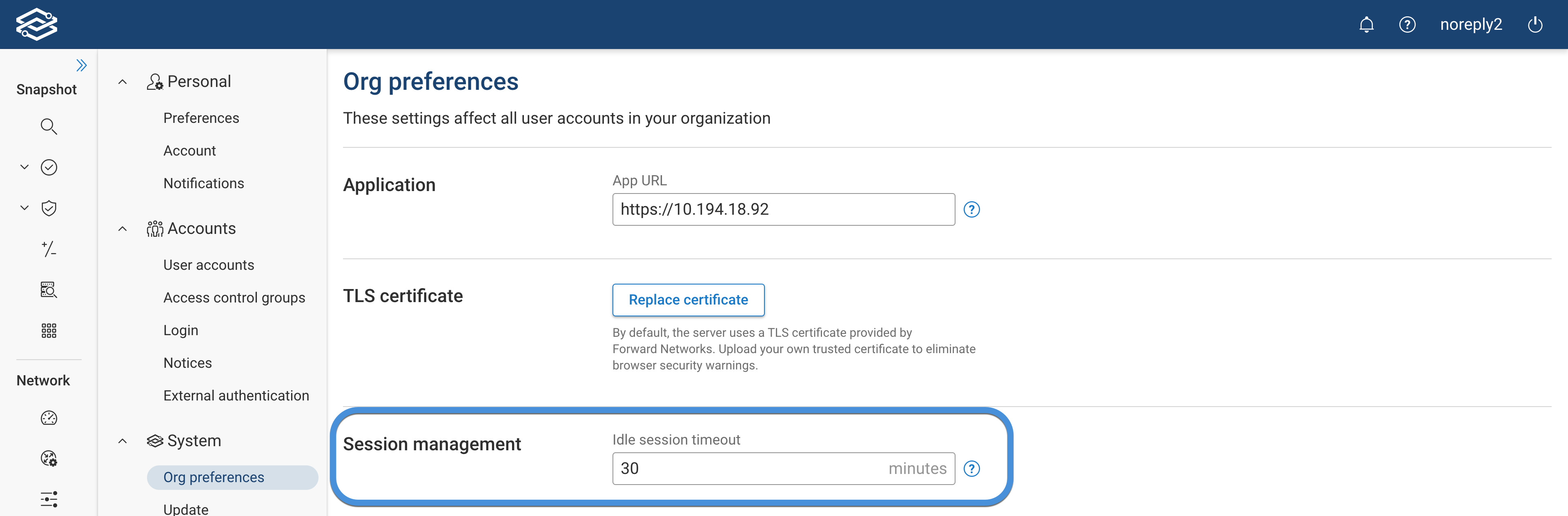This screenshot has height=516, width=1568.
Task: Click the Idle session timeout input field
Action: [783, 469]
